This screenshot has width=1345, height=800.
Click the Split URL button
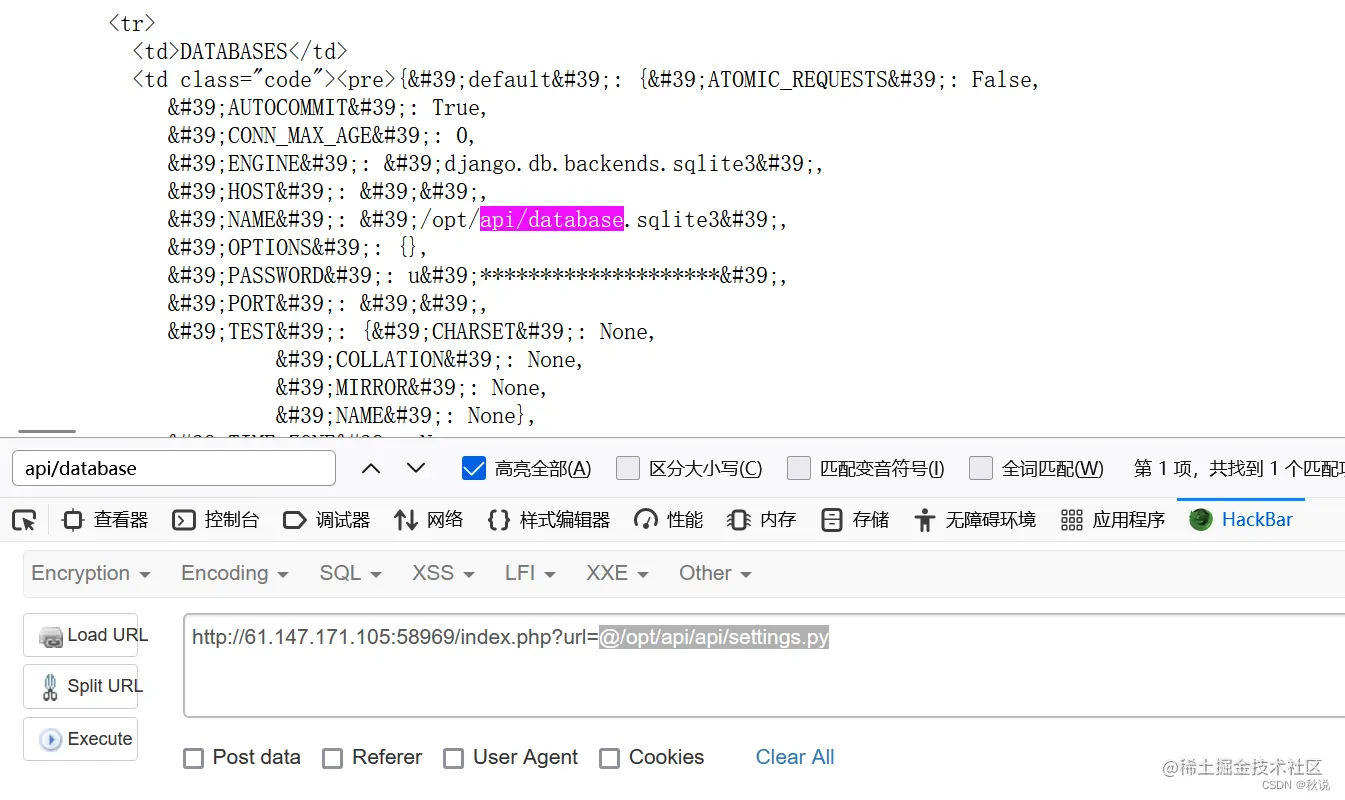(x=81, y=686)
